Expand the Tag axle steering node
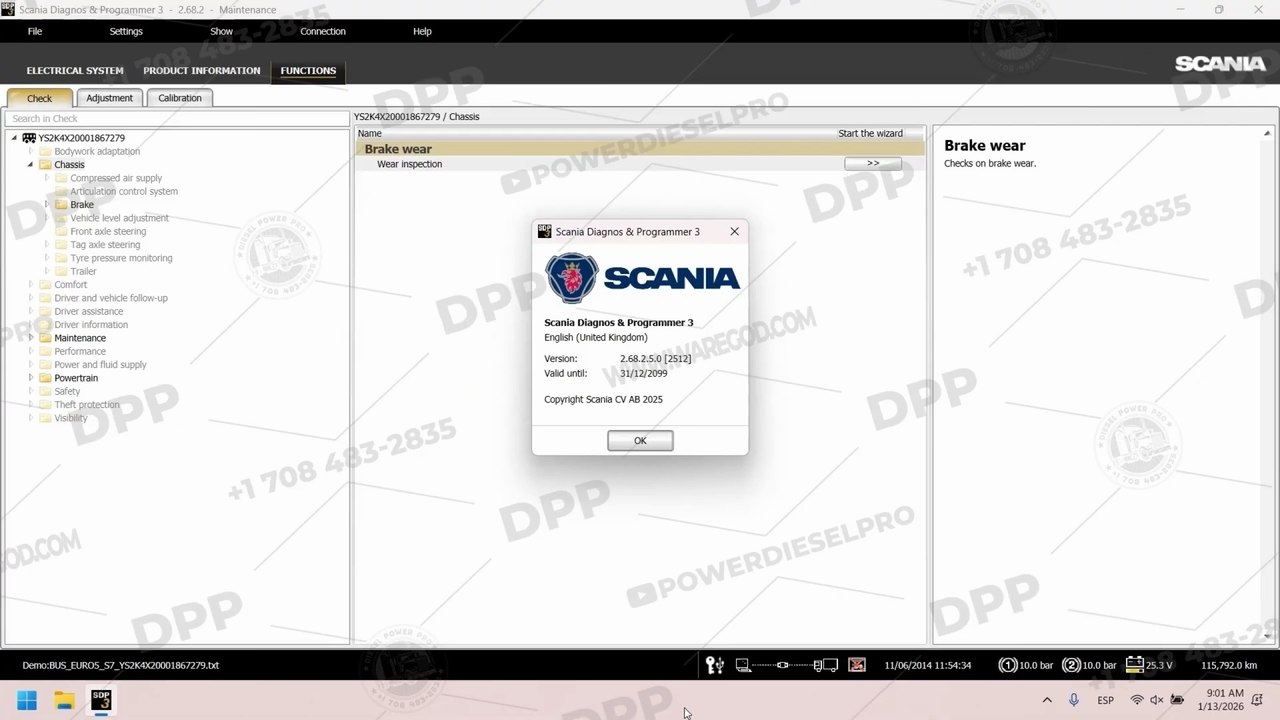Screen dimensions: 1280x720 tap(47, 244)
